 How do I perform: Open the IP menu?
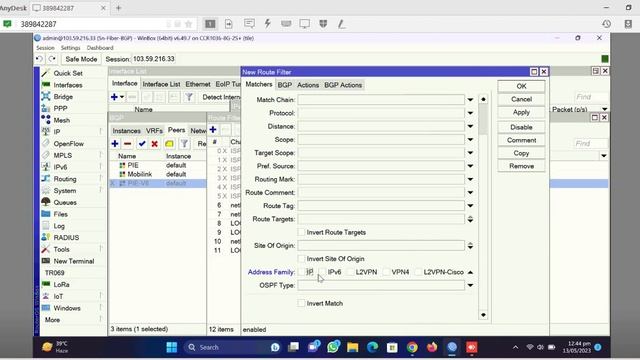pyautogui.click(x=57, y=132)
